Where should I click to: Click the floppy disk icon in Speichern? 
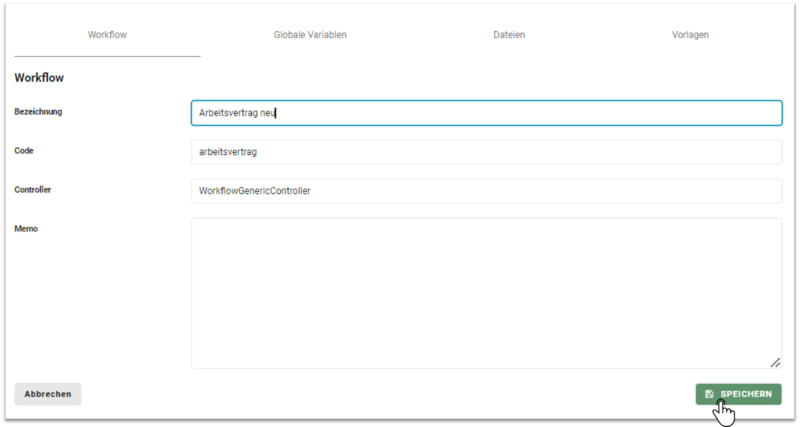coord(709,394)
